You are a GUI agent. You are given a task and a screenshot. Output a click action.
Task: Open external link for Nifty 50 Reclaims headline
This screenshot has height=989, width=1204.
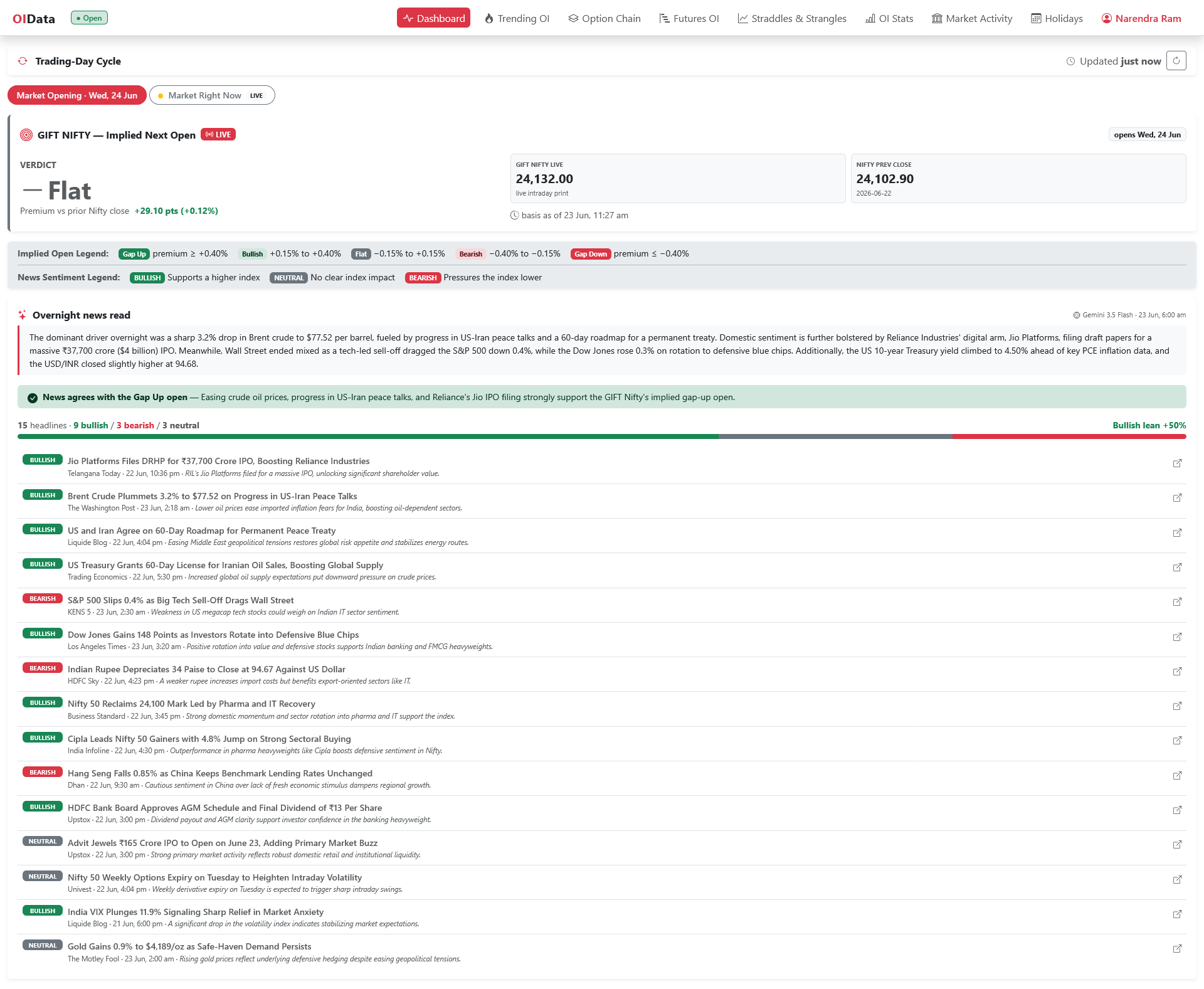click(x=1178, y=706)
